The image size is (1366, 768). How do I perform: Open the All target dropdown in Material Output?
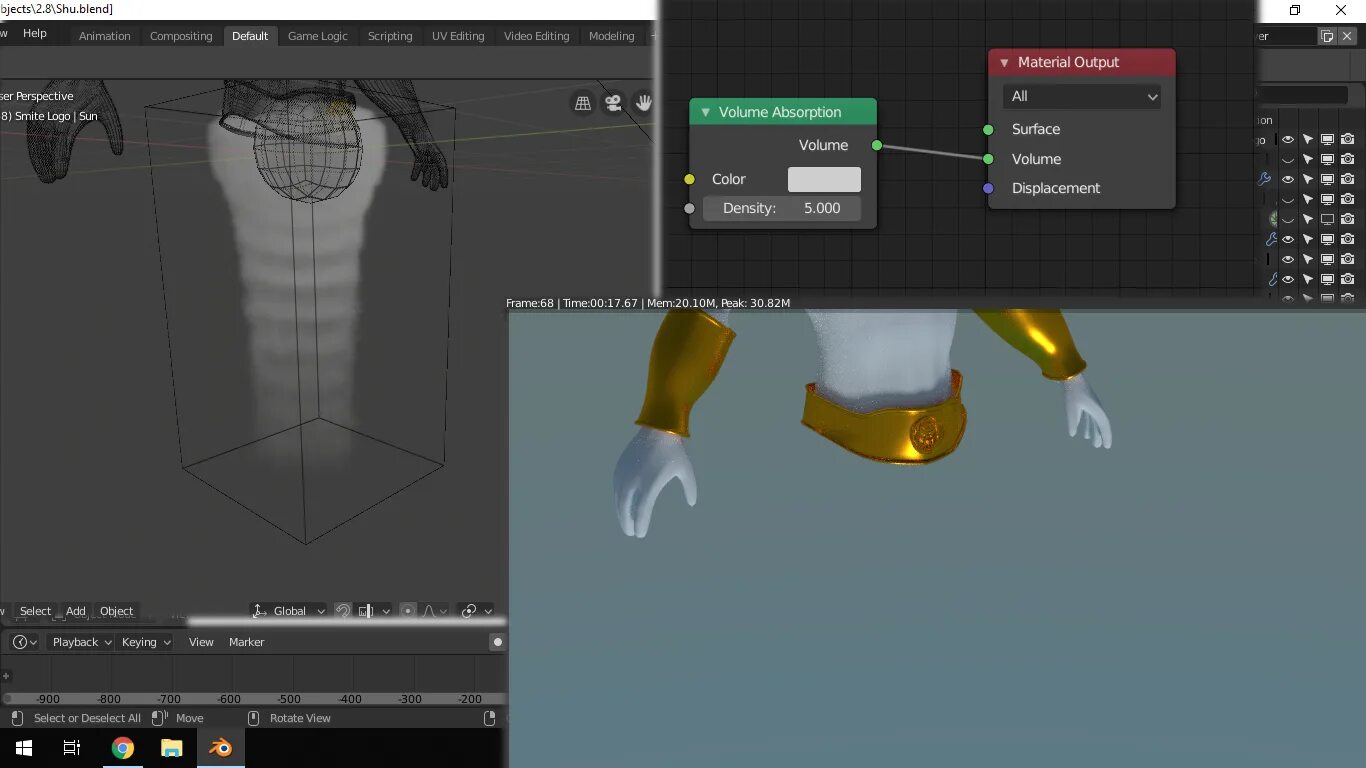click(x=1082, y=96)
